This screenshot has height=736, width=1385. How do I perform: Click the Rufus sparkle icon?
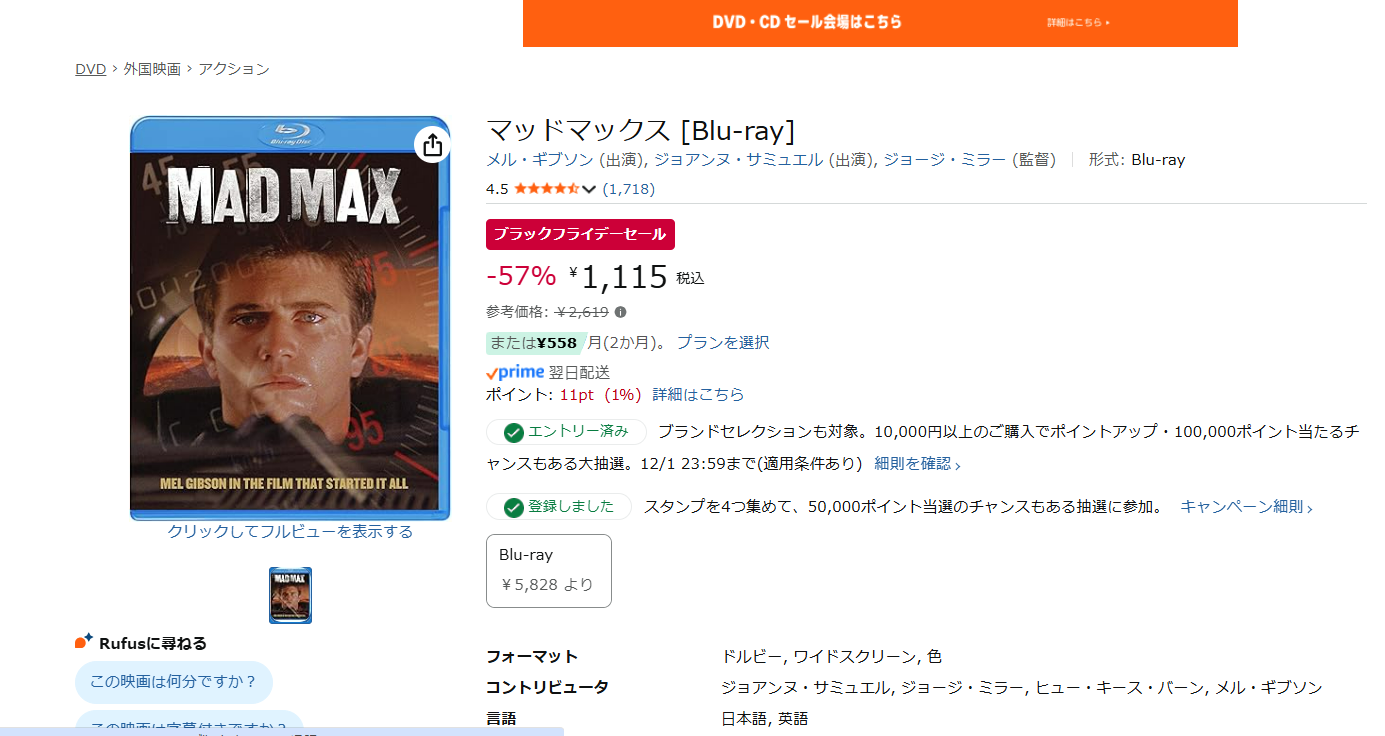(x=84, y=641)
